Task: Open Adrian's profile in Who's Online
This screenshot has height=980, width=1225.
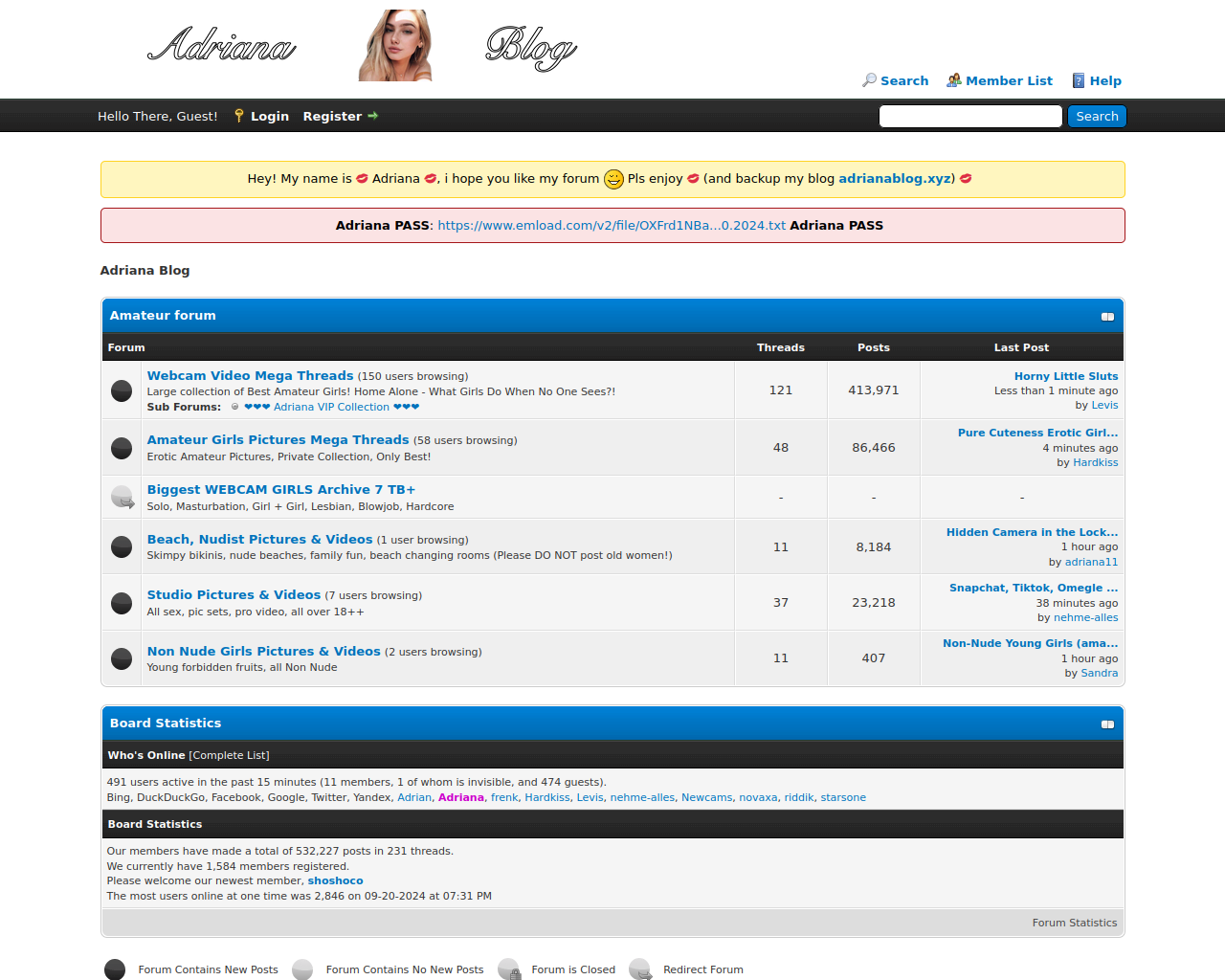Action: [414, 797]
